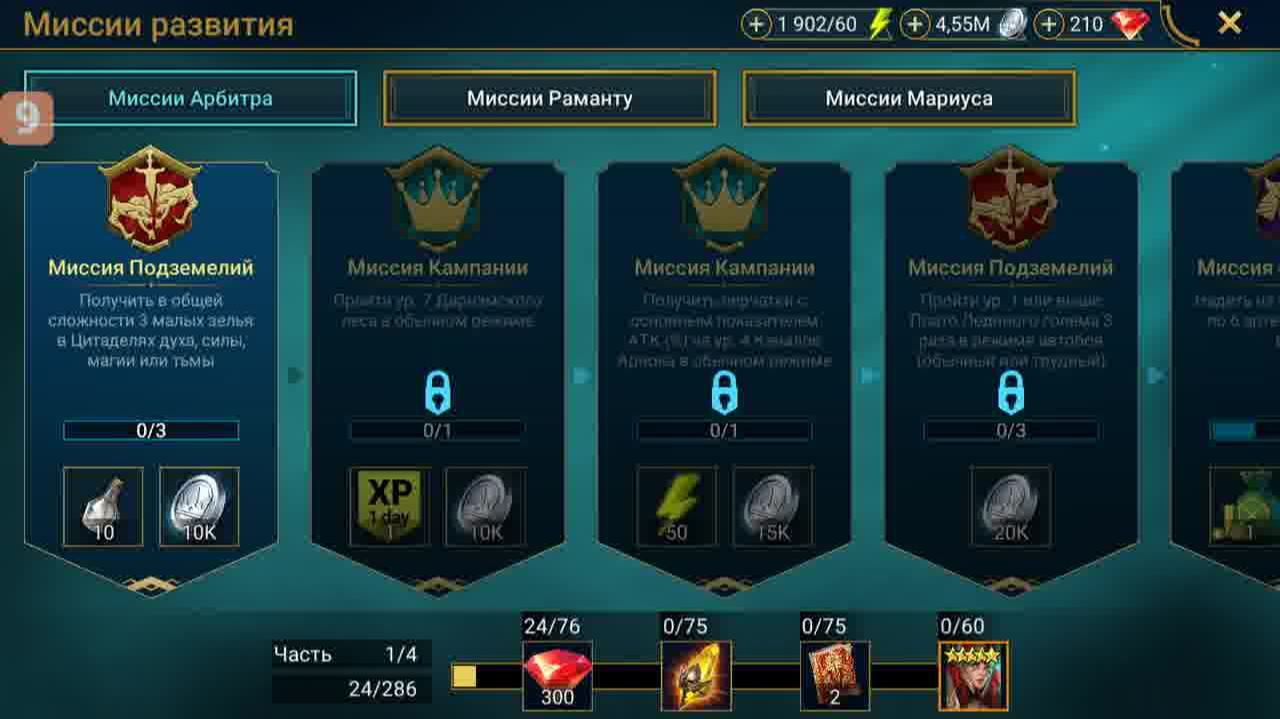Viewport: 1280px width, 719px height.
Task: Open the first Миссия Подземелий card
Action: (x=151, y=372)
